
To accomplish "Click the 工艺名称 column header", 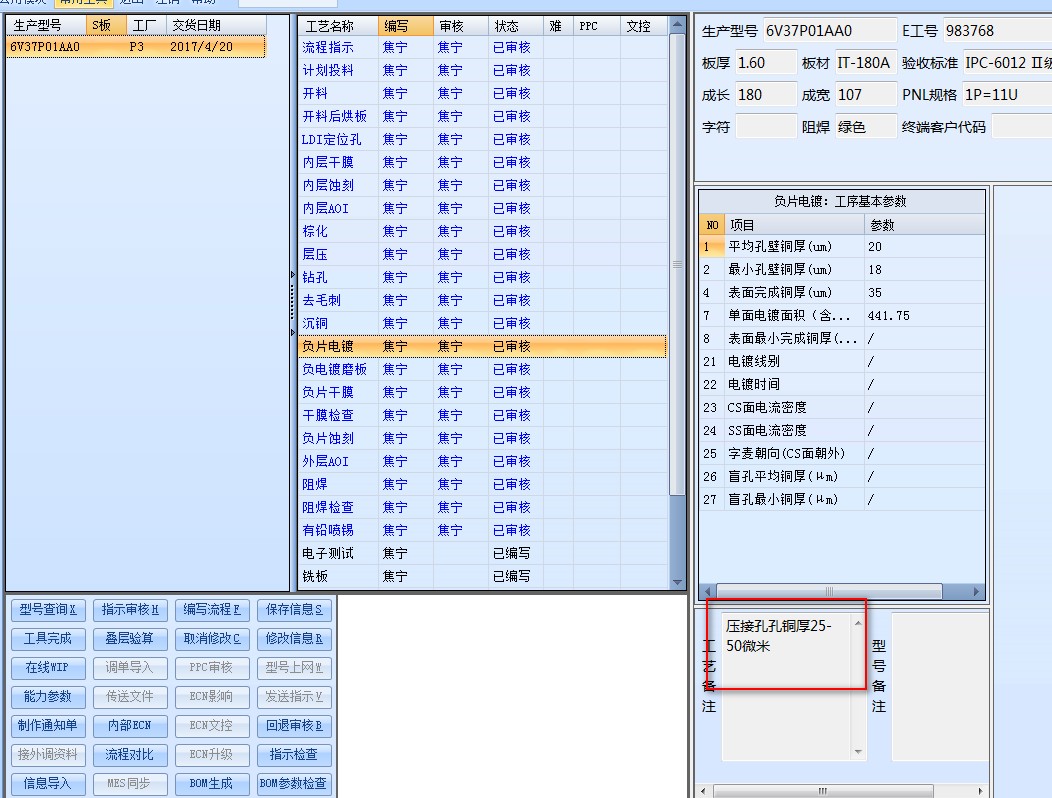I will (338, 26).
